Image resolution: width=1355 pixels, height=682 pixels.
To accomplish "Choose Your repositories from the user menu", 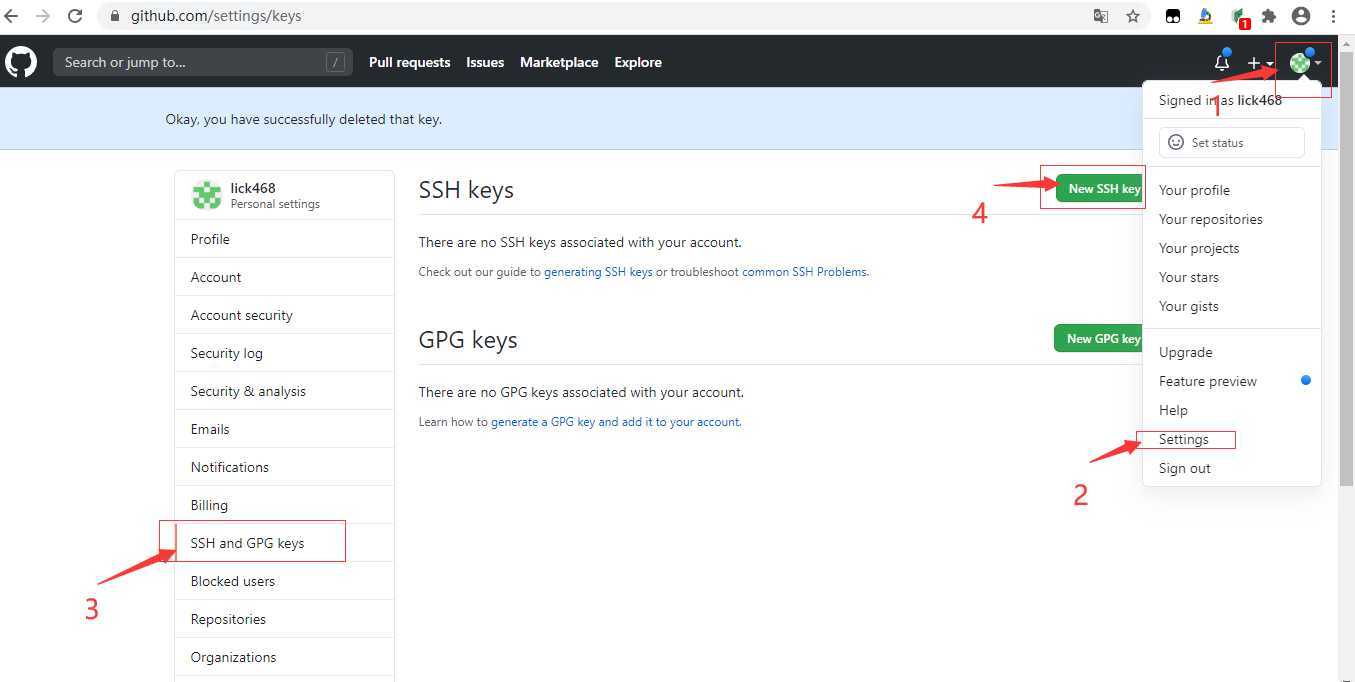I will tap(1210, 219).
